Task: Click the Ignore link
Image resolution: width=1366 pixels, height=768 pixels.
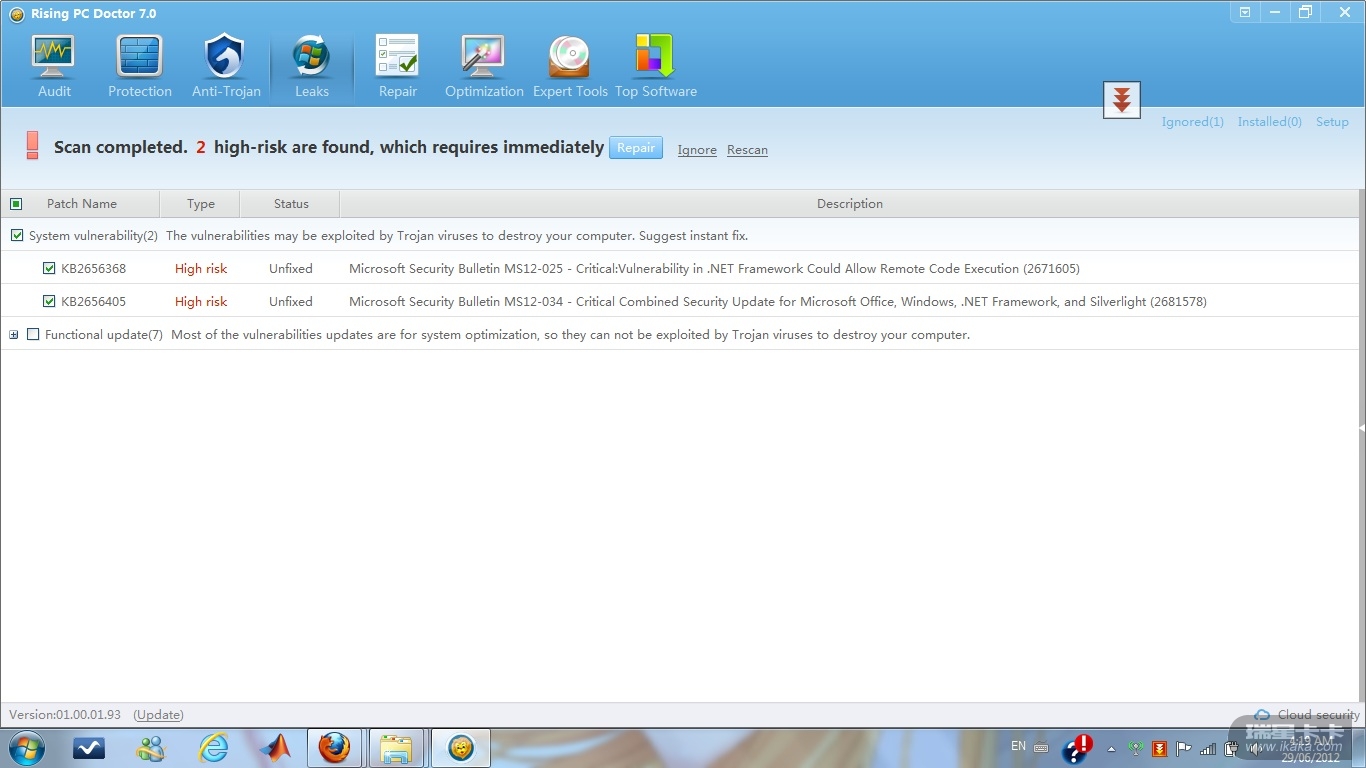Action: click(x=697, y=150)
